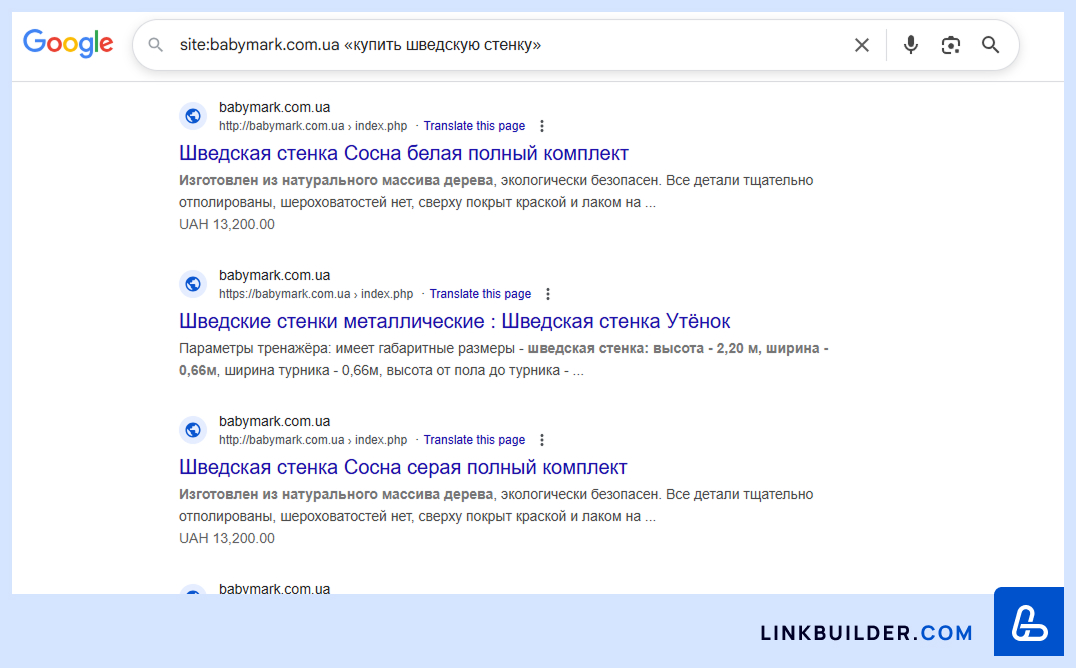Screen dimensions: 1076x668
Task: Click the snippet text under the Сосна белая title
Action: point(496,192)
